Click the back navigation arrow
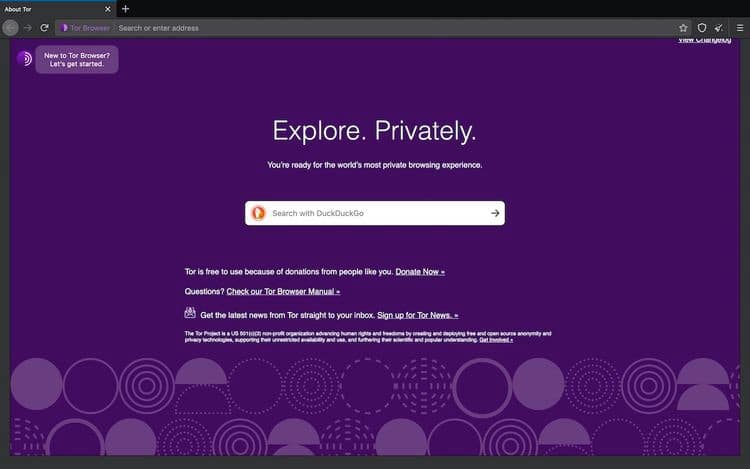 coord(10,28)
